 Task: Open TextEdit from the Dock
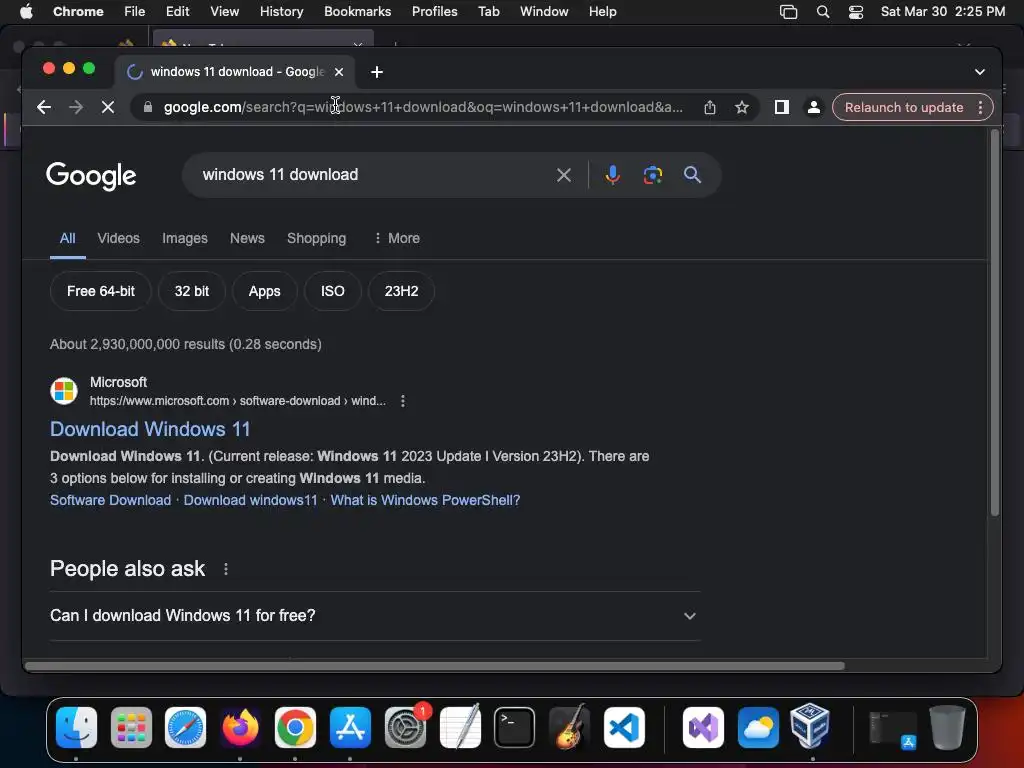tap(460, 727)
